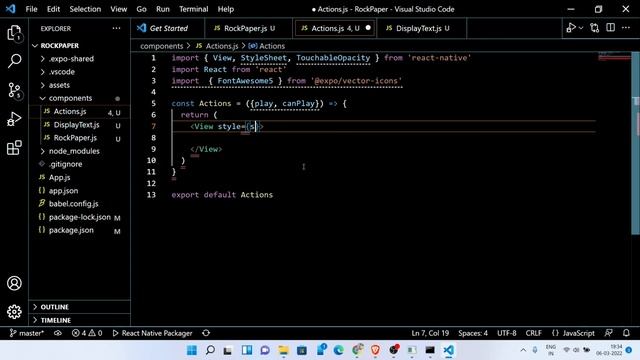Open the File menu
This screenshot has height=360, width=640.
click(31, 9)
